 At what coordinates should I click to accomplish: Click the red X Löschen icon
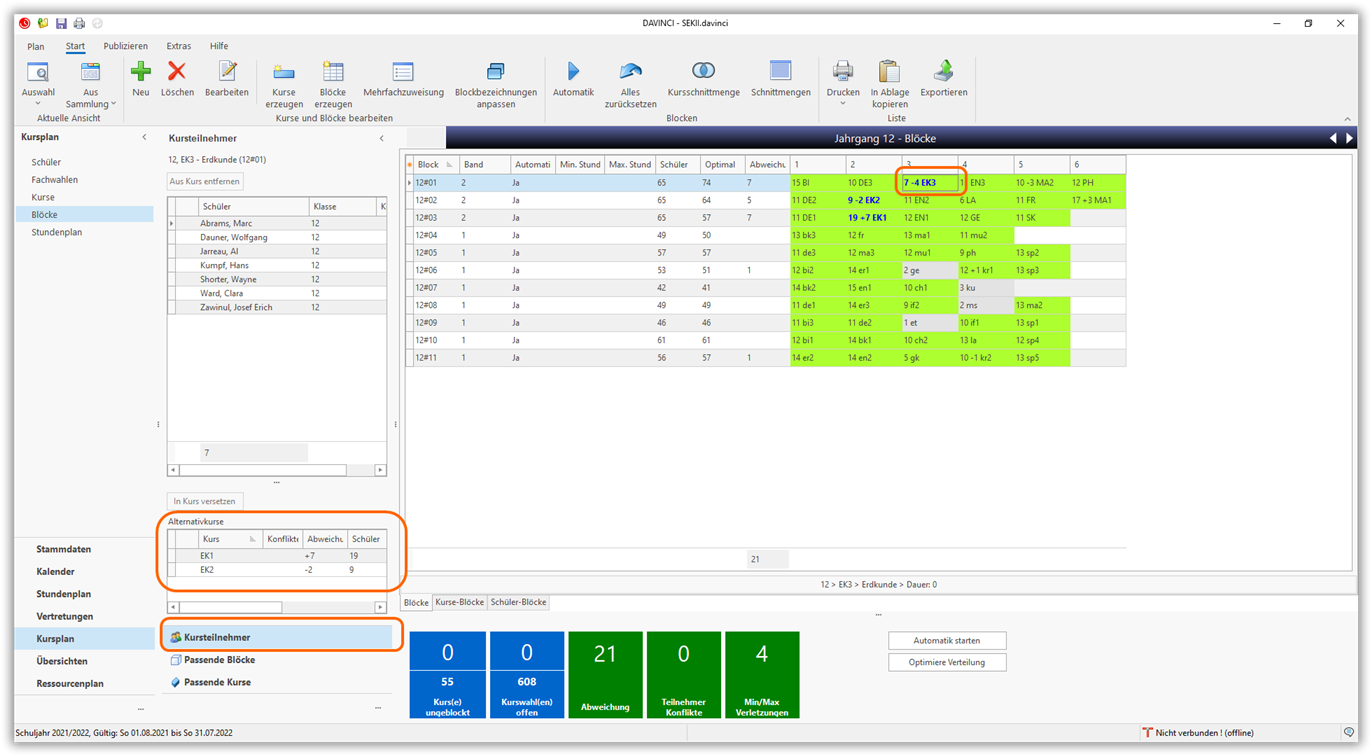(x=177, y=72)
